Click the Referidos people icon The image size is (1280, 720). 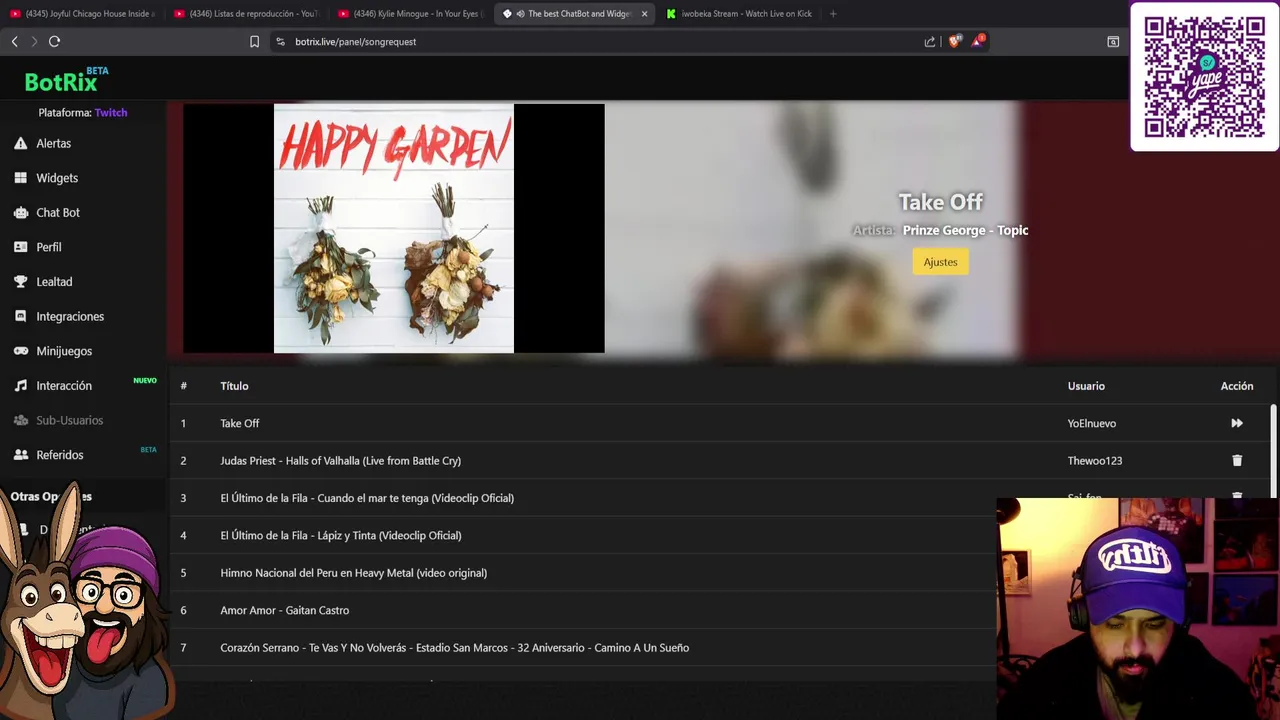(20, 455)
